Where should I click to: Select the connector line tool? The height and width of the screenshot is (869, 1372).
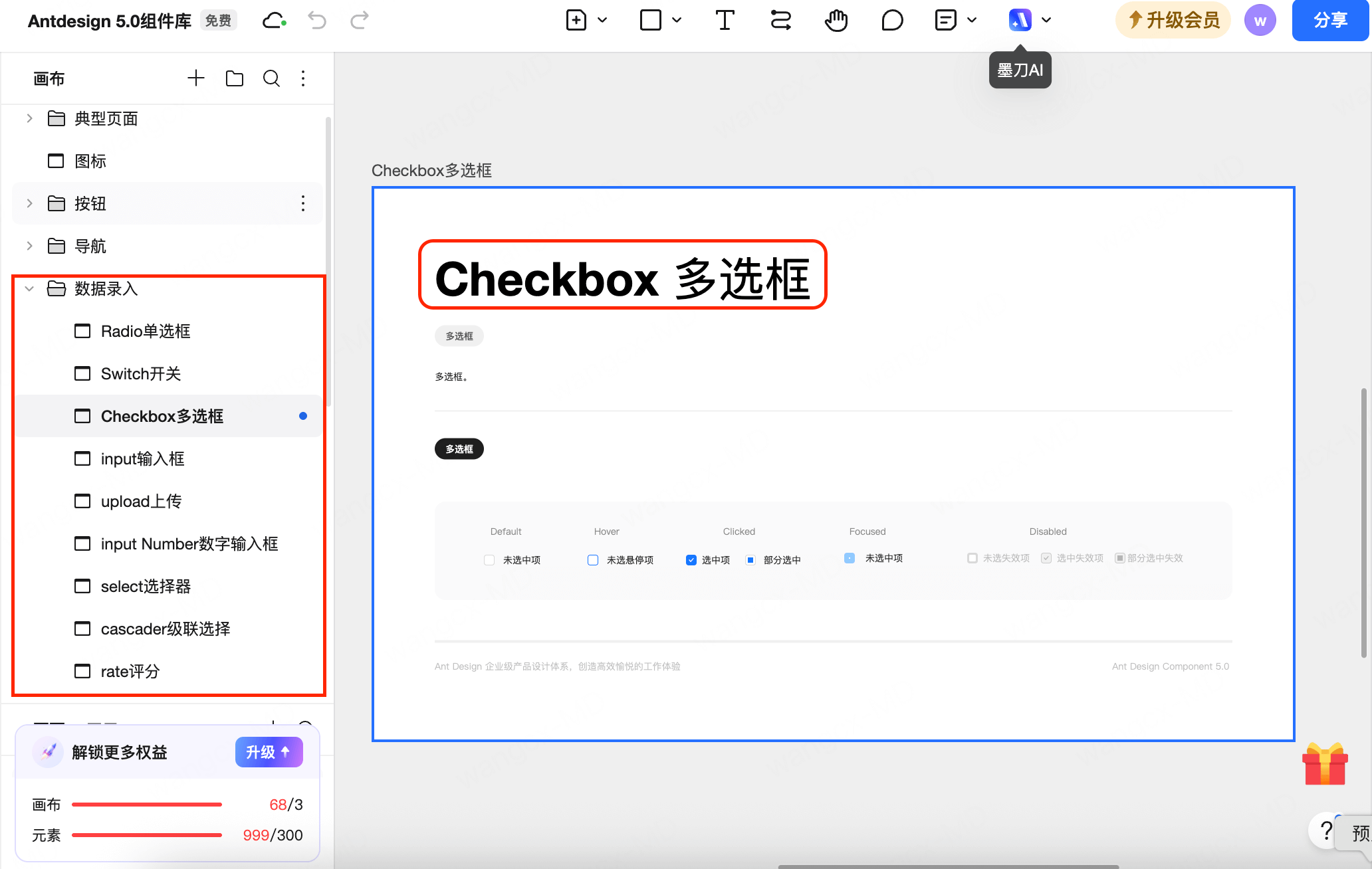click(780, 20)
